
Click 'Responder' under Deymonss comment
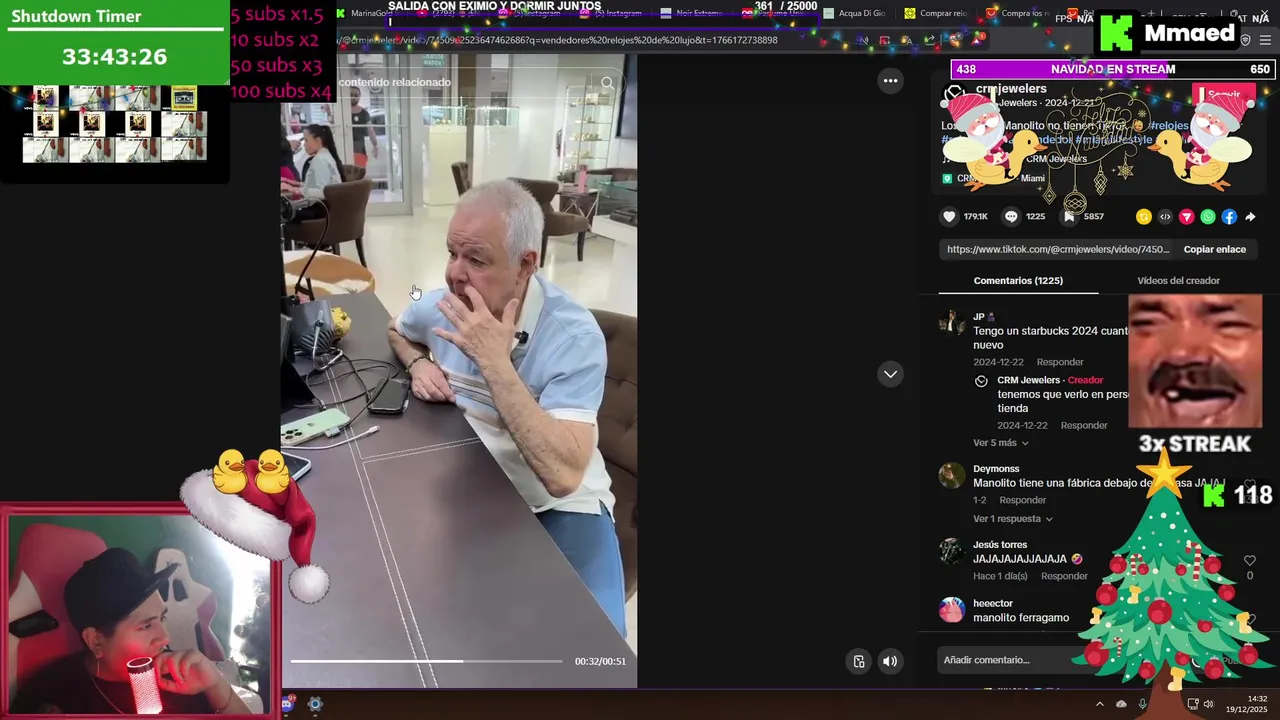pos(1022,500)
